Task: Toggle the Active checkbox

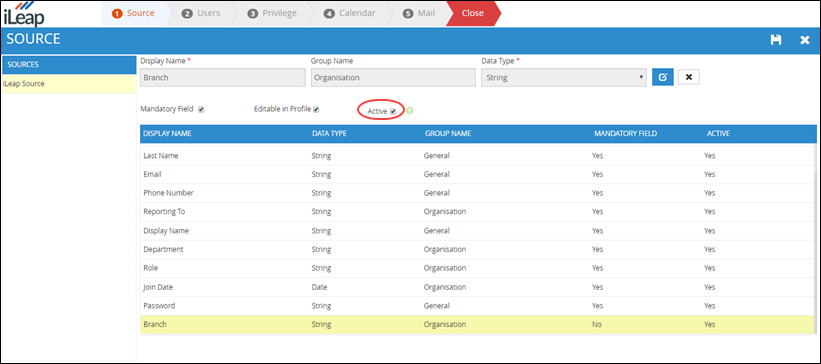Action: click(x=393, y=111)
